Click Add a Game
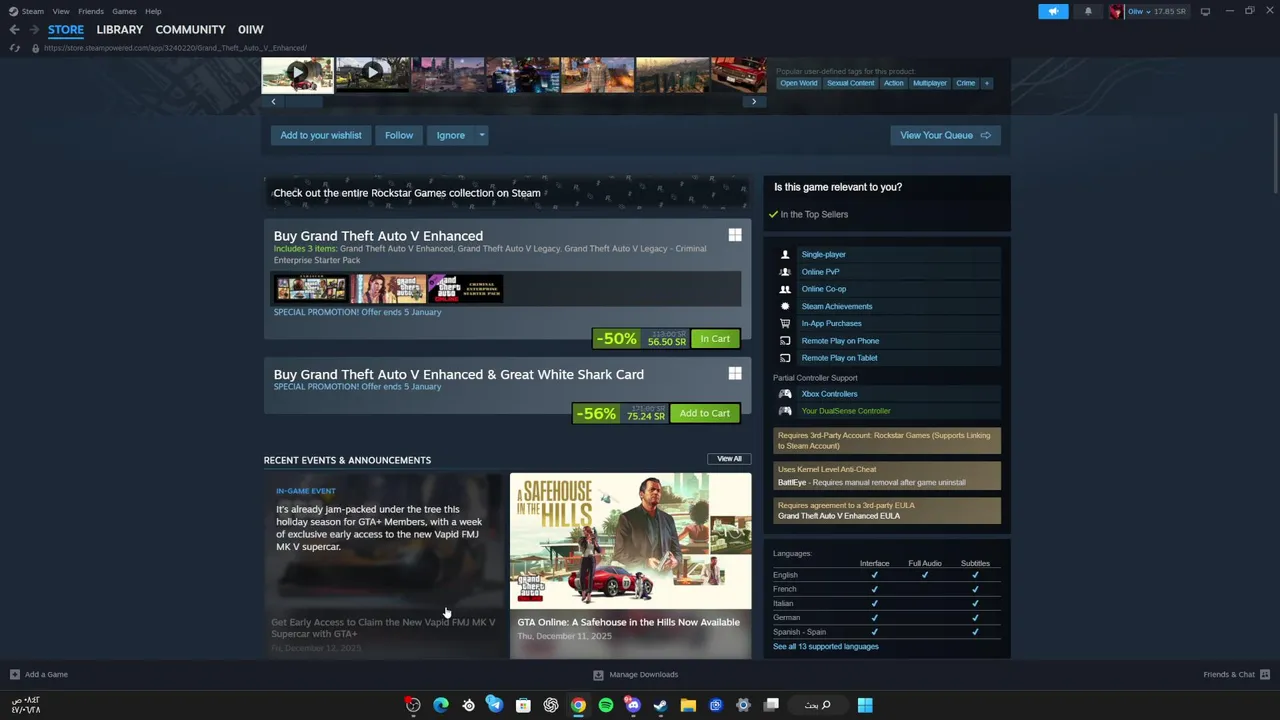Viewport: 1280px width, 720px height. [x=39, y=674]
